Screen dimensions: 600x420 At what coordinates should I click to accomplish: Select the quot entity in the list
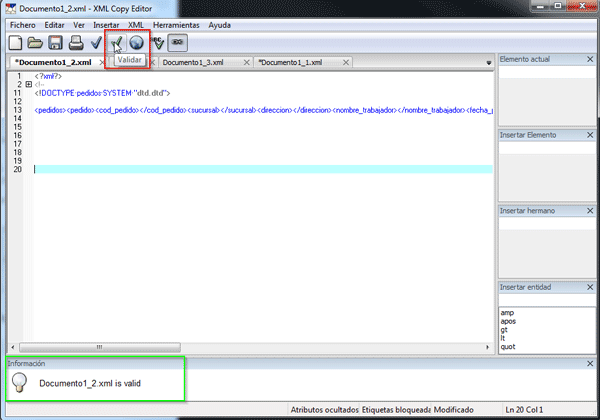(508, 348)
